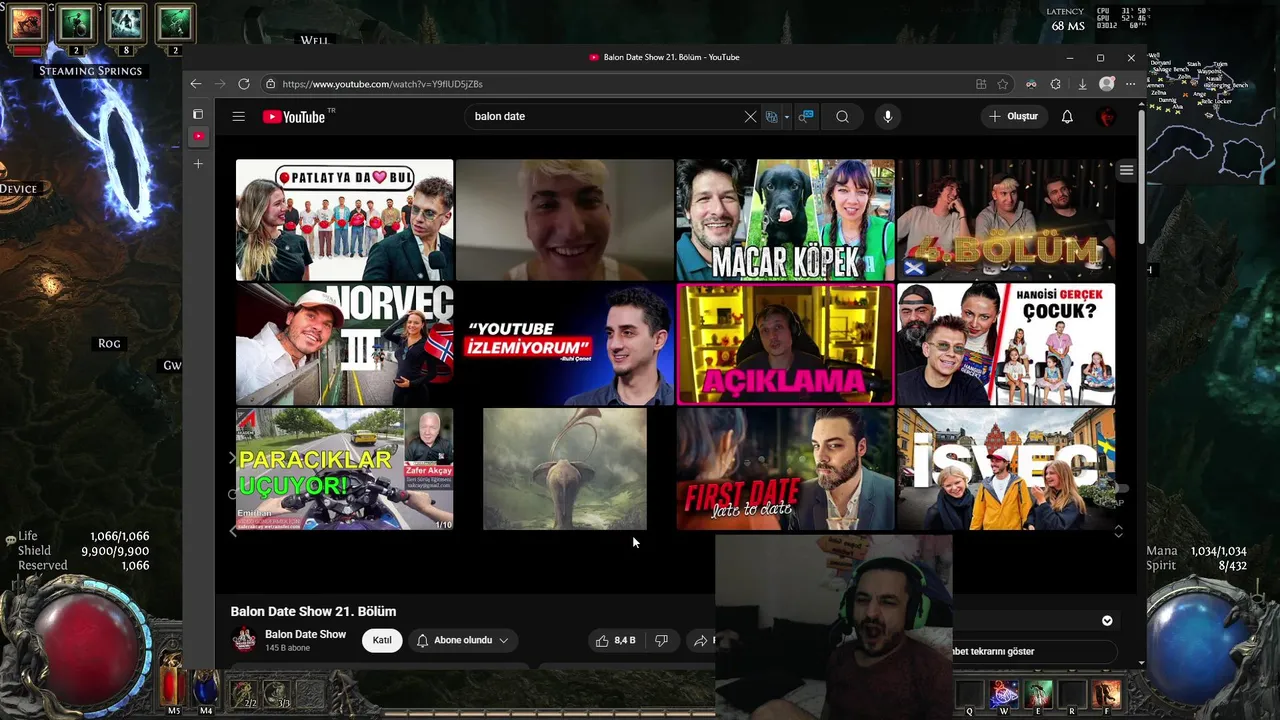This screenshot has width=1280, height=720.
Task: Bookmark page with the star icon
Action: 1003,84
